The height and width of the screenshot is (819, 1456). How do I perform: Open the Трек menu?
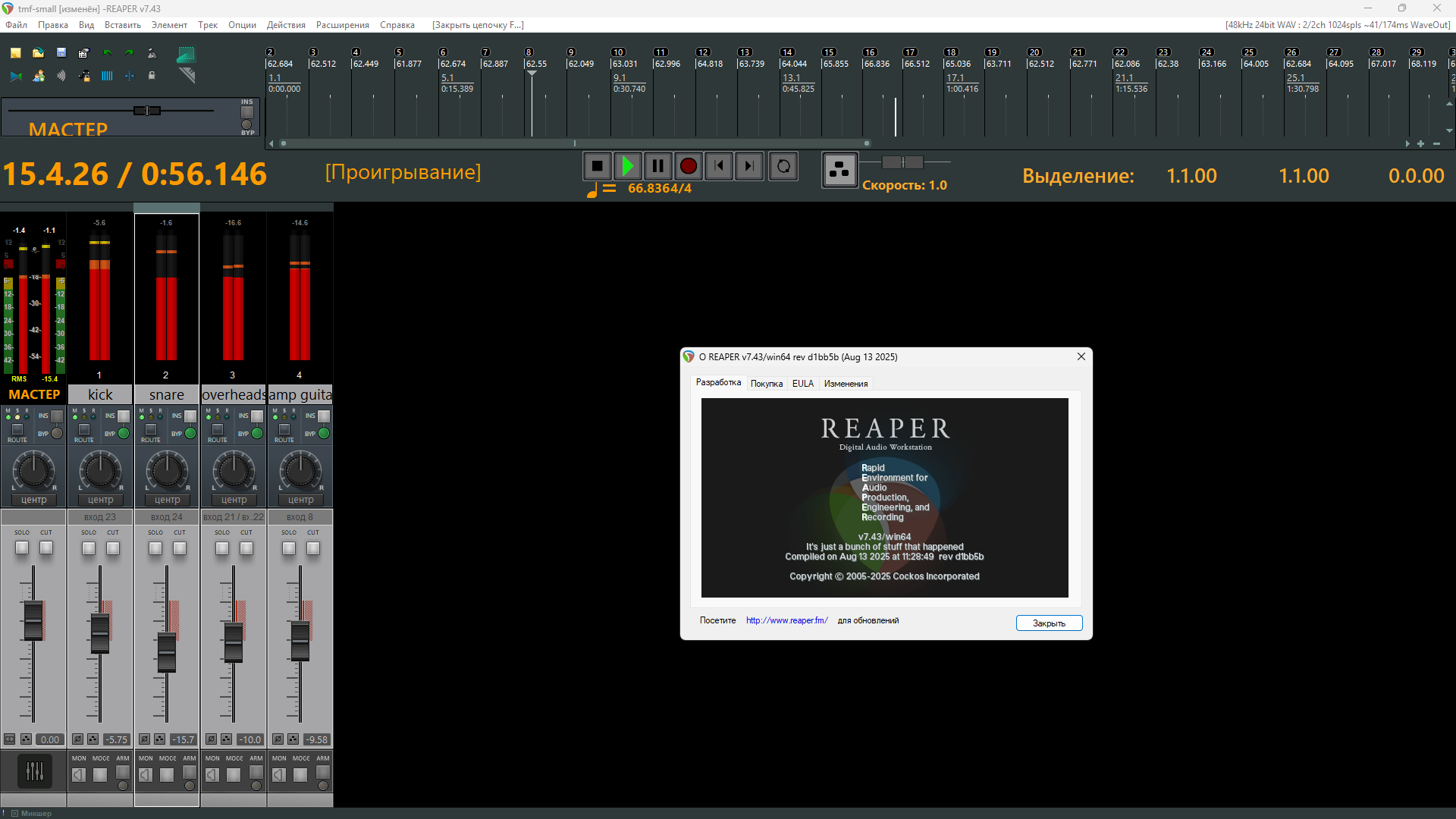208,25
